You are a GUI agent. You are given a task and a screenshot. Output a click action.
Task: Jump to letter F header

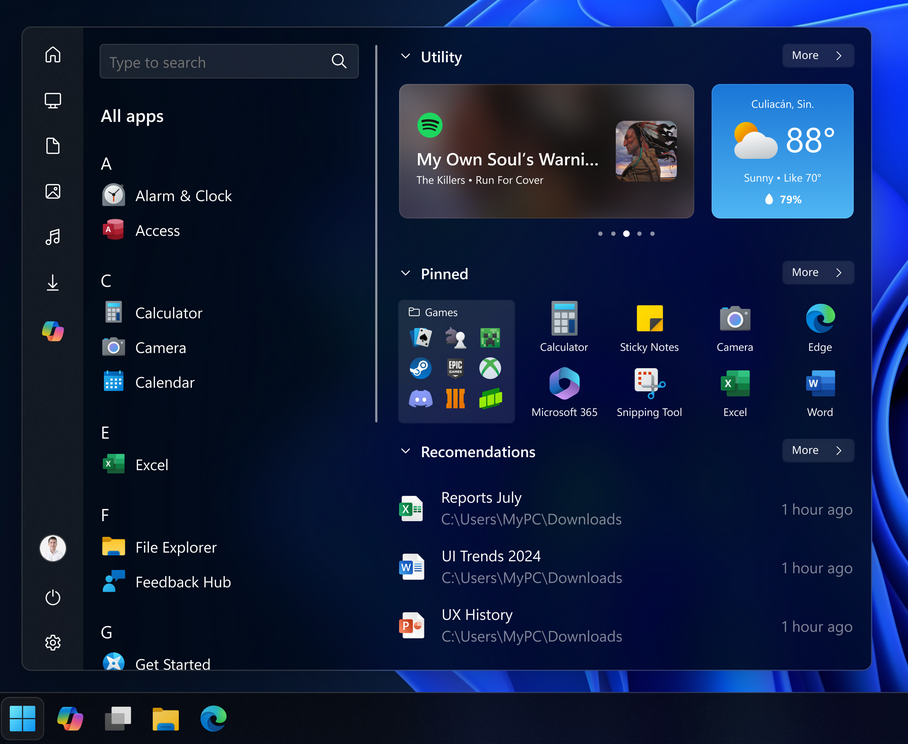click(x=105, y=515)
